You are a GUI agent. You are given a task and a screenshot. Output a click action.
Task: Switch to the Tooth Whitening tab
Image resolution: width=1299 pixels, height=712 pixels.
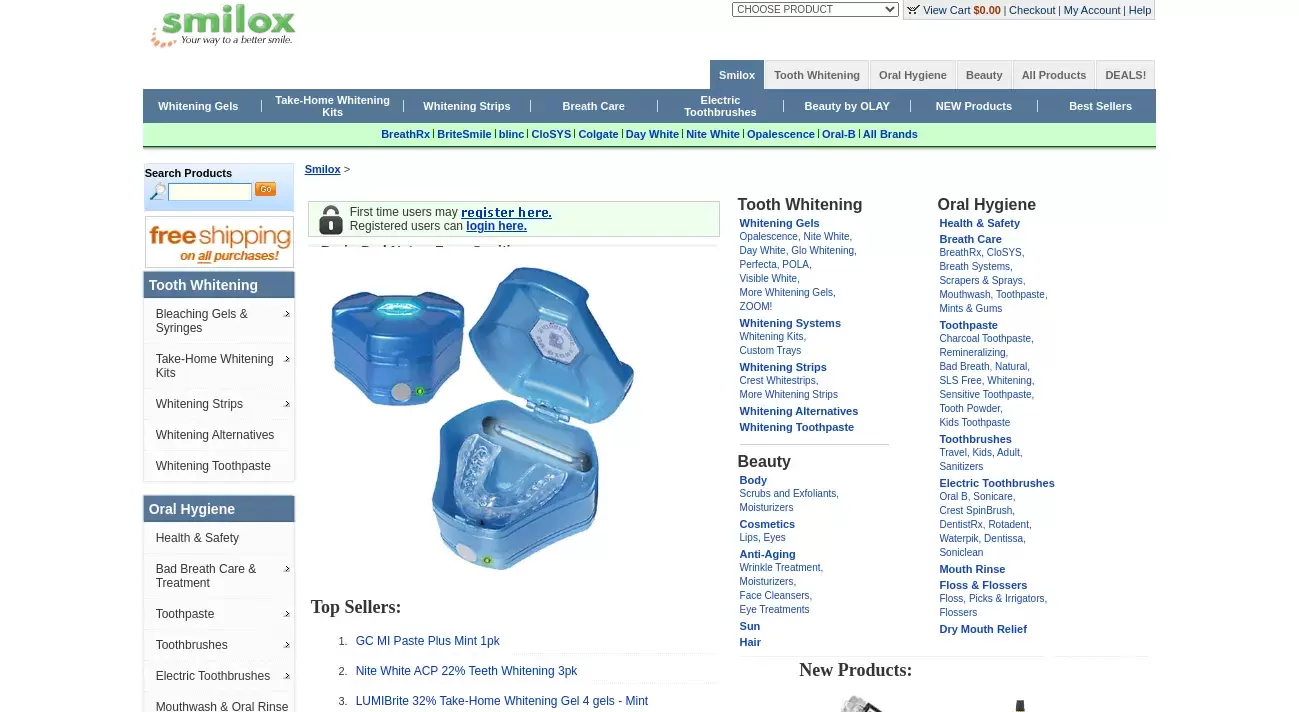[x=817, y=75]
